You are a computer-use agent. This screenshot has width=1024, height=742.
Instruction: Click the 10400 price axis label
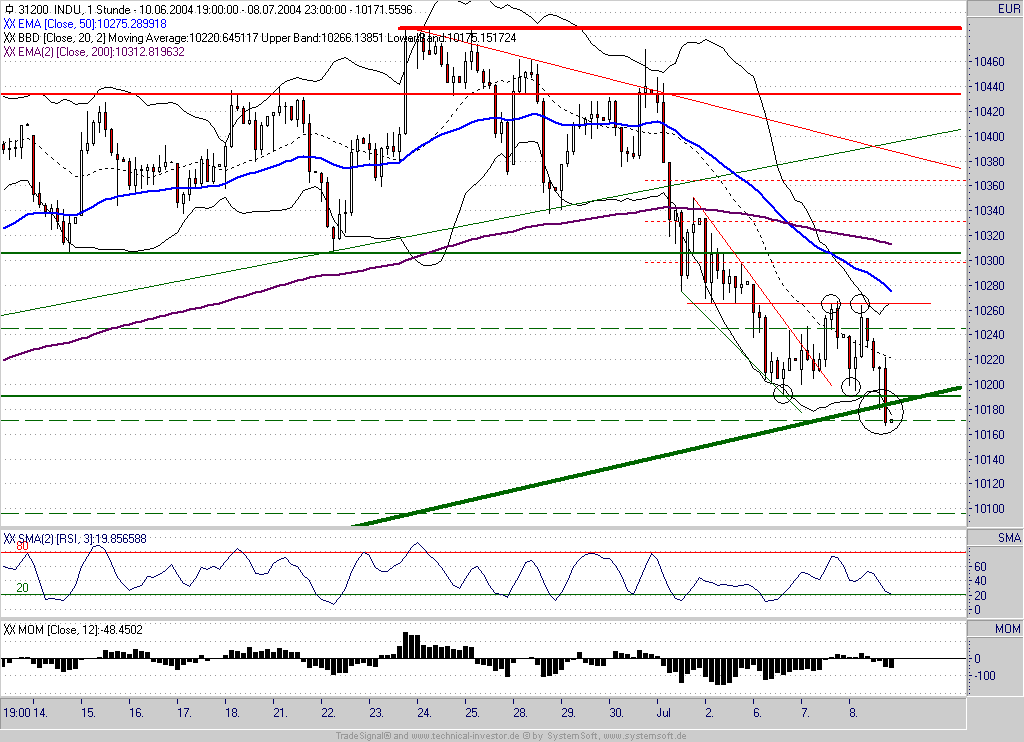(x=989, y=137)
